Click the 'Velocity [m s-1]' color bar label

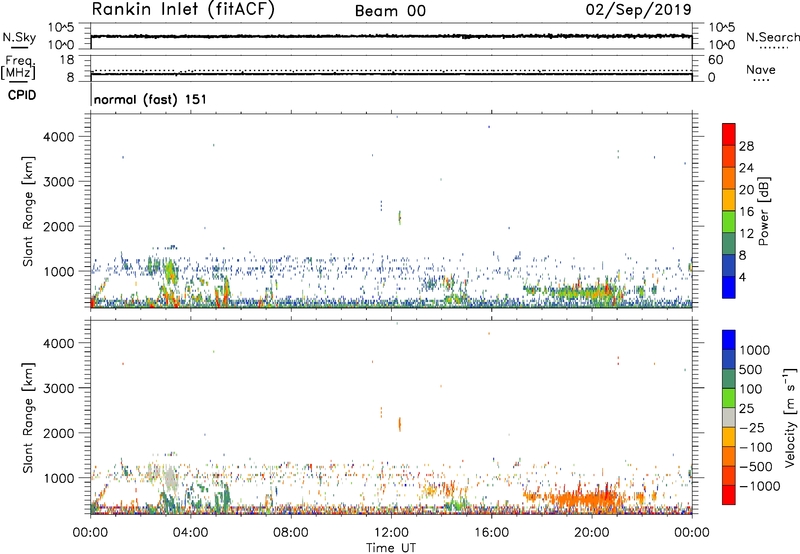[x=789, y=417]
